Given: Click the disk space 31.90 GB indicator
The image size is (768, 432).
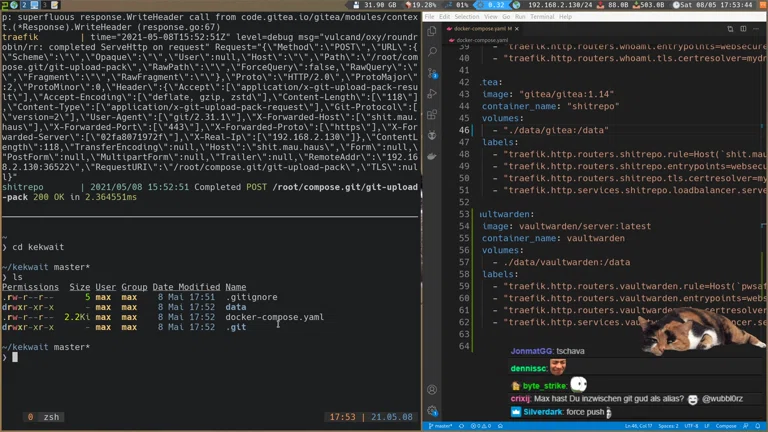Looking at the screenshot, I should pyautogui.click(x=375, y=5).
